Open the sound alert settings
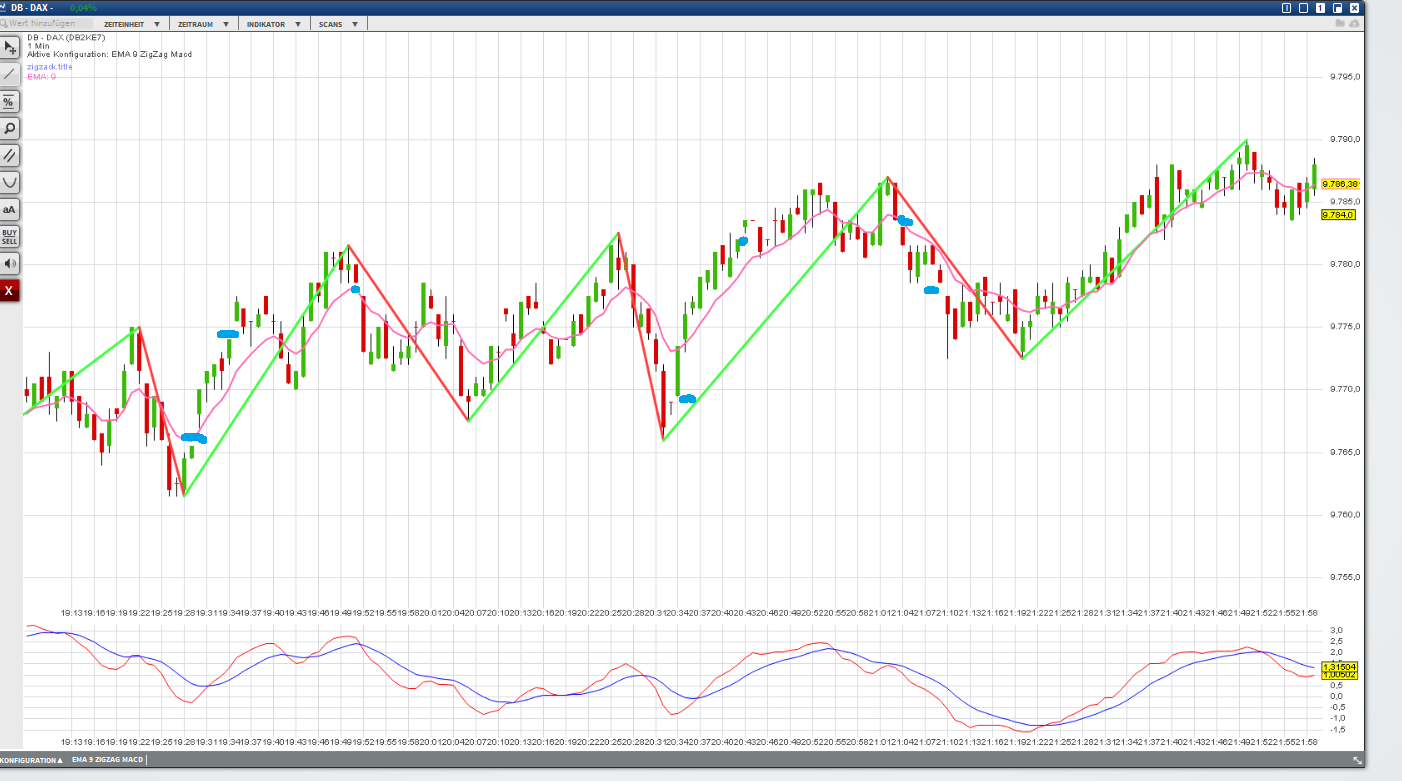The height and width of the screenshot is (781, 1402). pyautogui.click(x=8, y=264)
